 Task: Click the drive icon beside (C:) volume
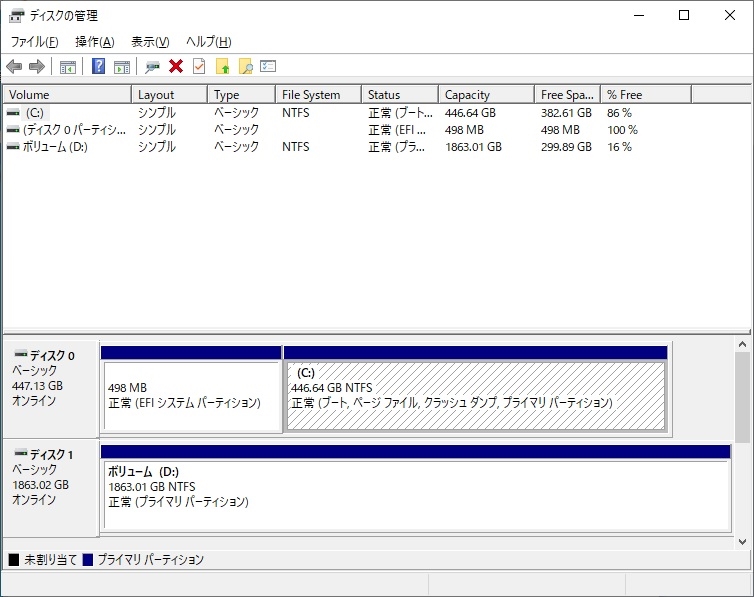click(x=13, y=112)
